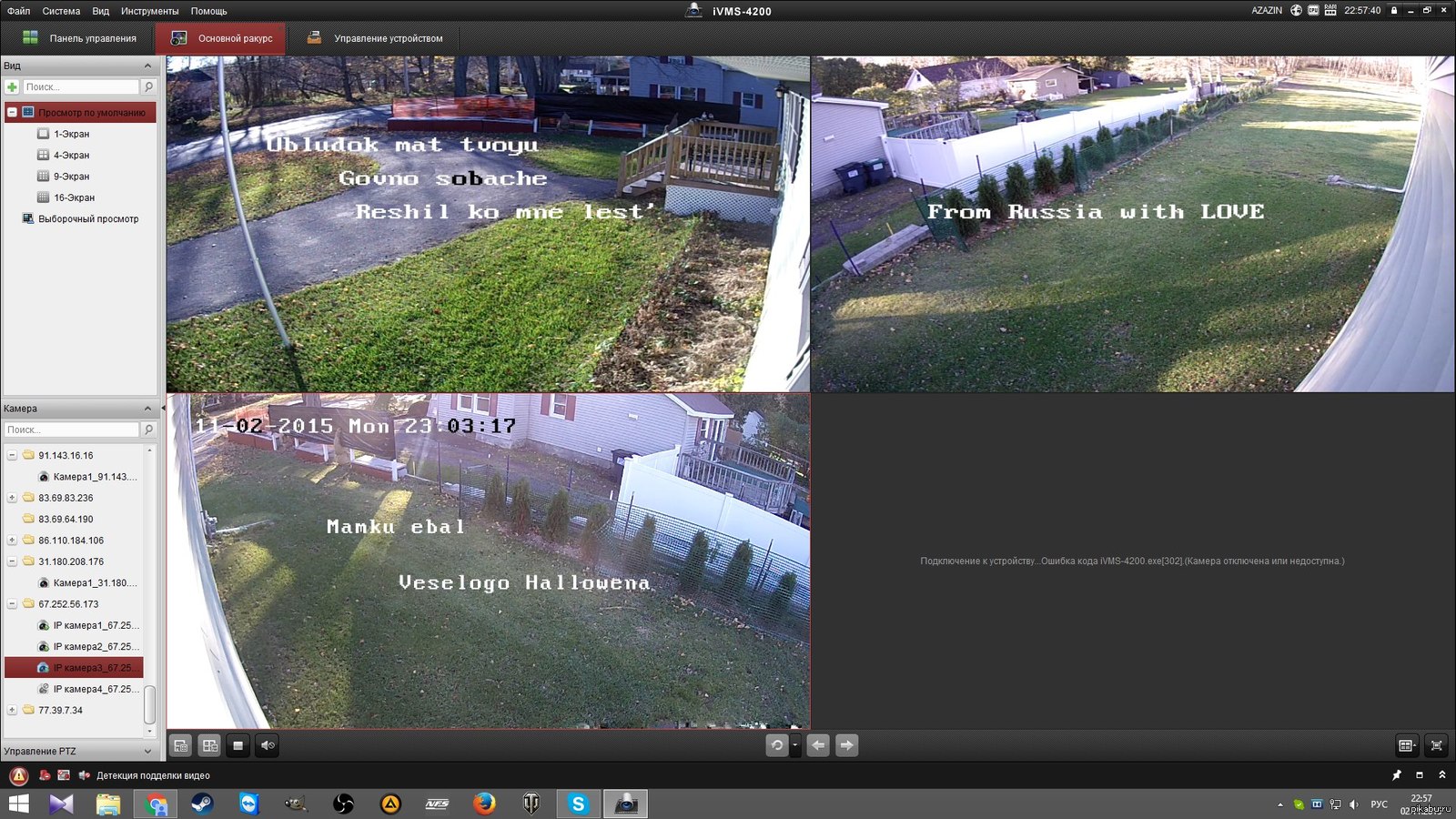Viewport: 1456px width, 819px height.
Task: Go to next page with right arrow
Action: pyautogui.click(x=846, y=745)
